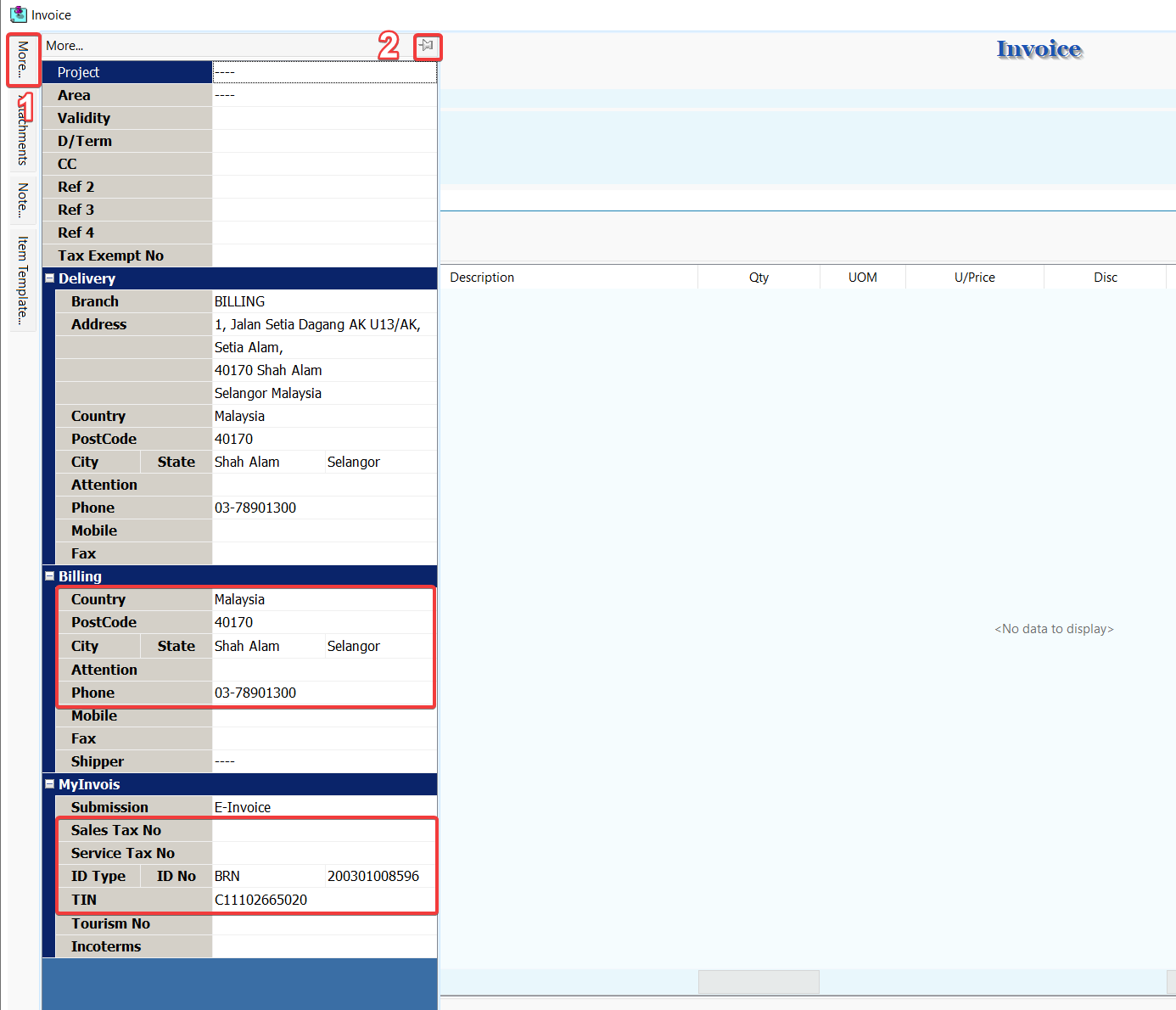The width and height of the screenshot is (1176, 1010).
Task: Select the Project field value
Action: pyautogui.click(x=324, y=72)
